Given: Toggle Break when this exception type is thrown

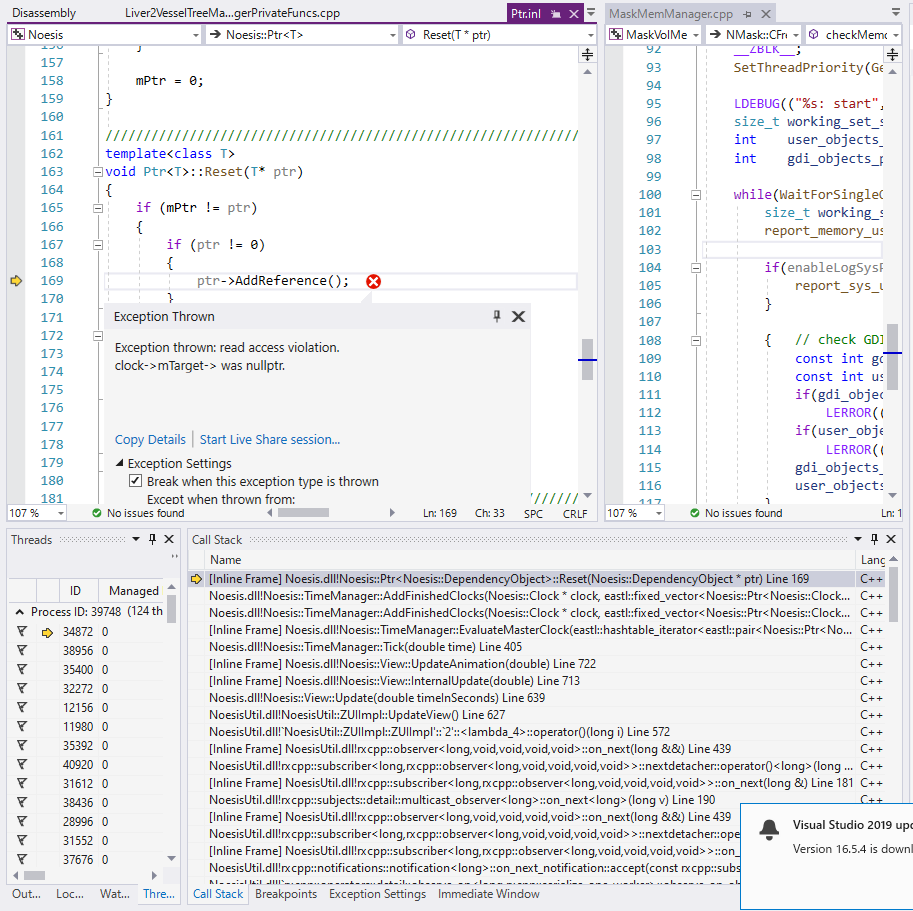Looking at the screenshot, I should coord(135,481).
